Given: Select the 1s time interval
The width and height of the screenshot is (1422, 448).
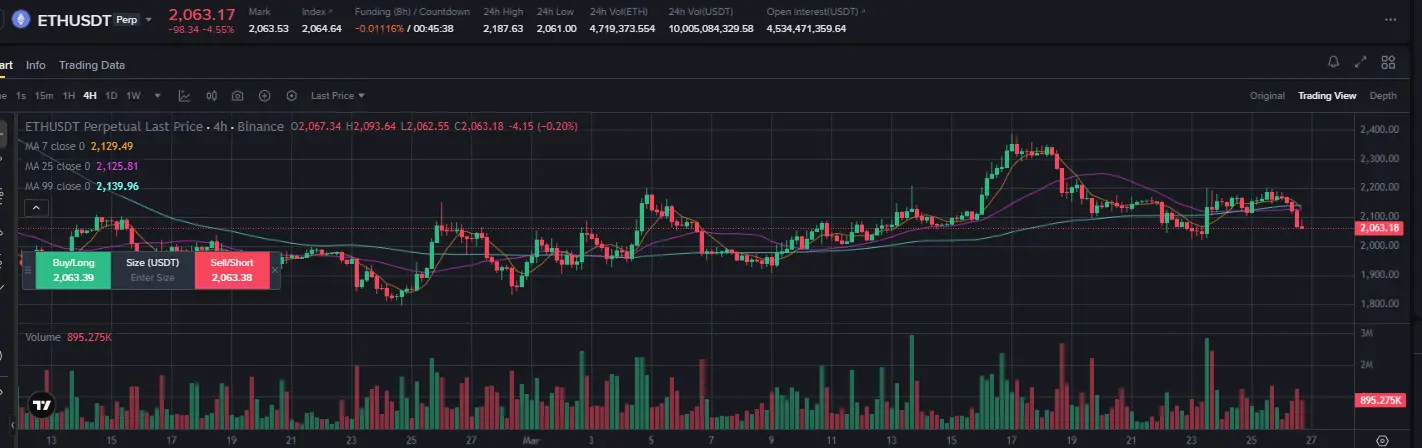Looking at the screenshot, I should click(21, 96).
